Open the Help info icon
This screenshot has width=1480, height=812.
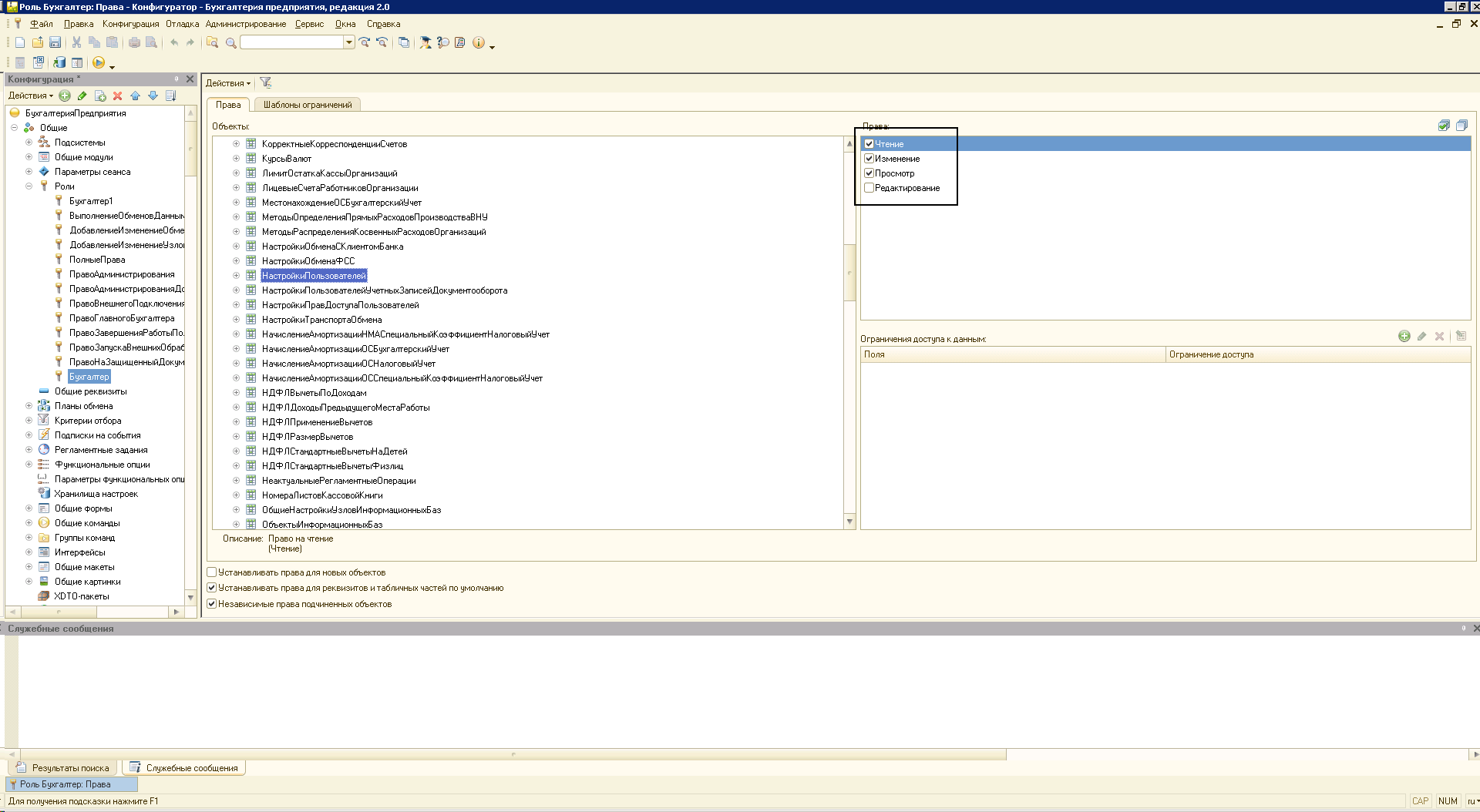(x=479, y=43)
